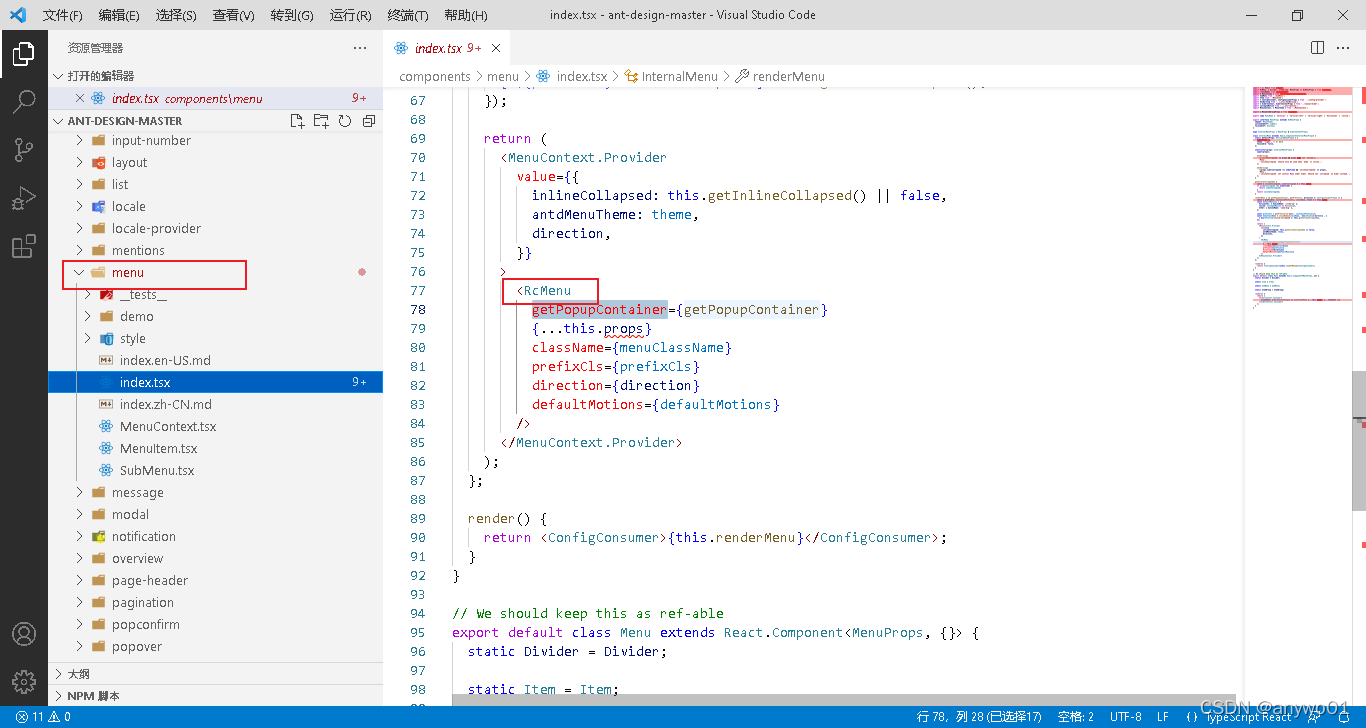Expand the mentions folder

coord(215,251)
